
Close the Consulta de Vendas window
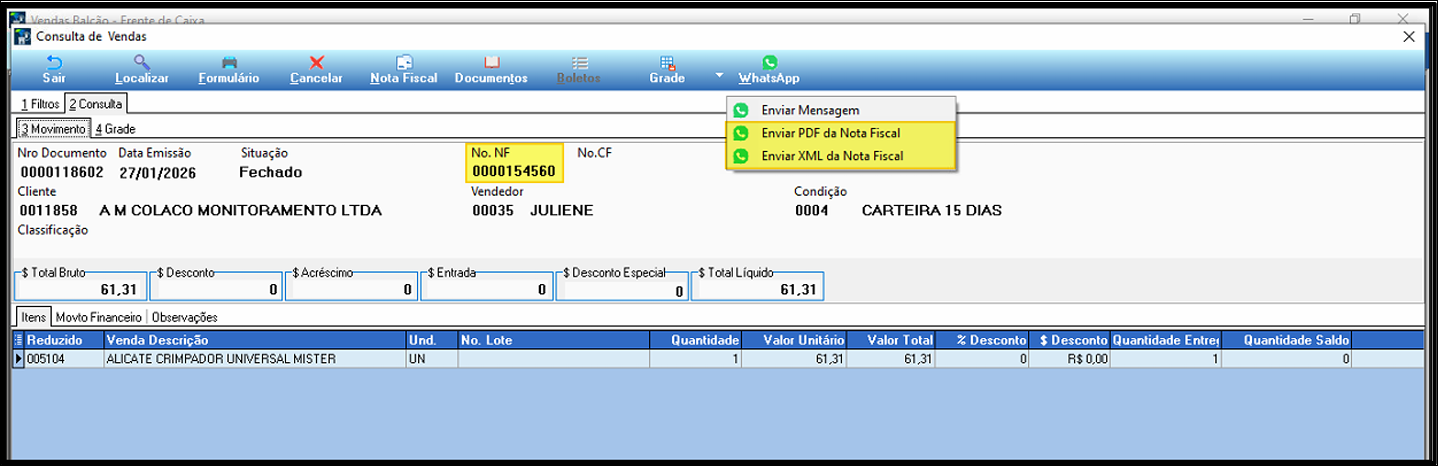point(1409,36)
